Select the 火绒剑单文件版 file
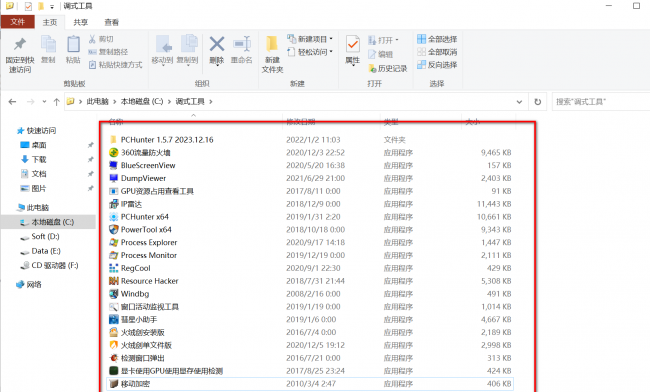 coord(141,345)
